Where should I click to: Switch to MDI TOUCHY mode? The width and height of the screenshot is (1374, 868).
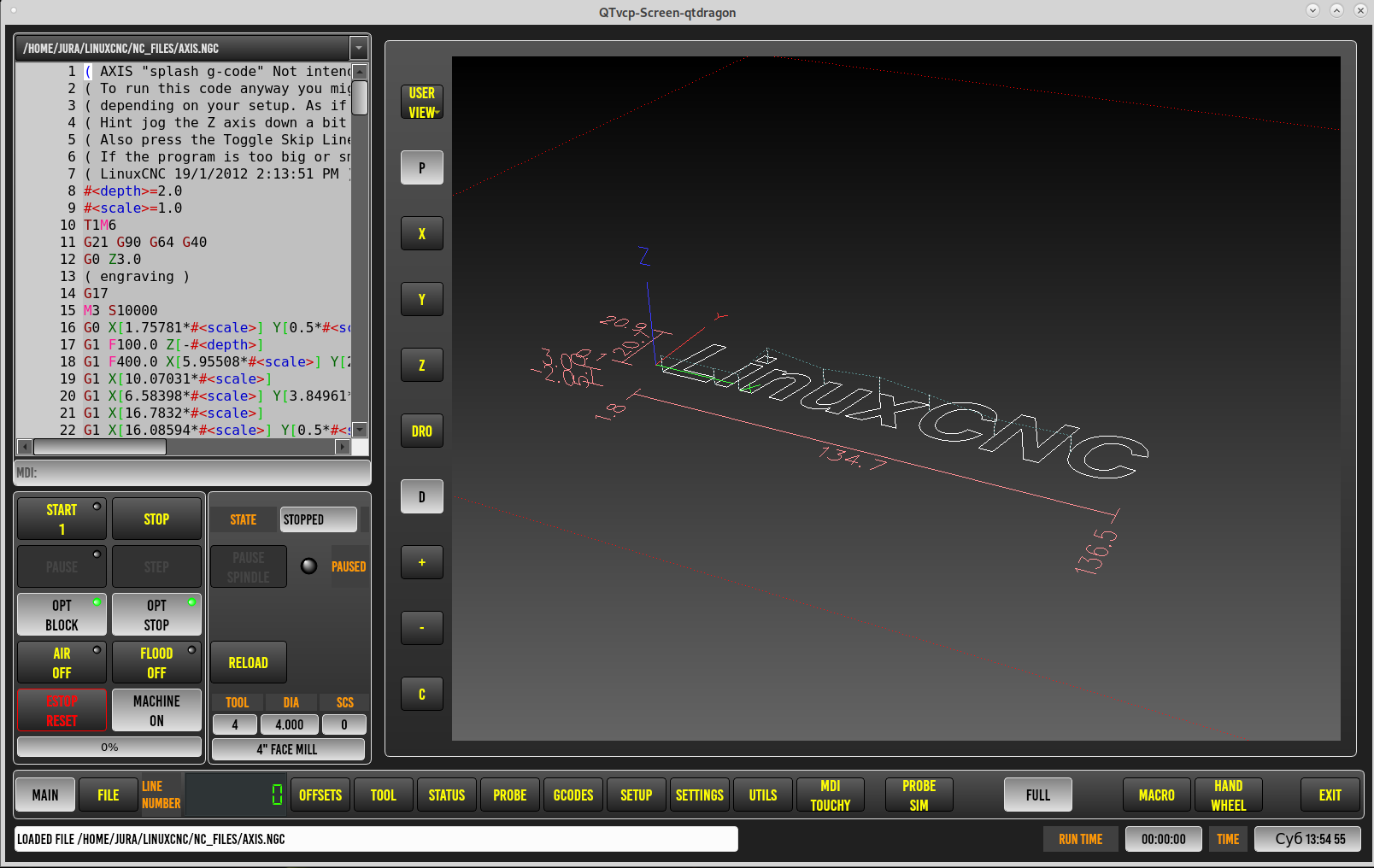click(831, 795)
